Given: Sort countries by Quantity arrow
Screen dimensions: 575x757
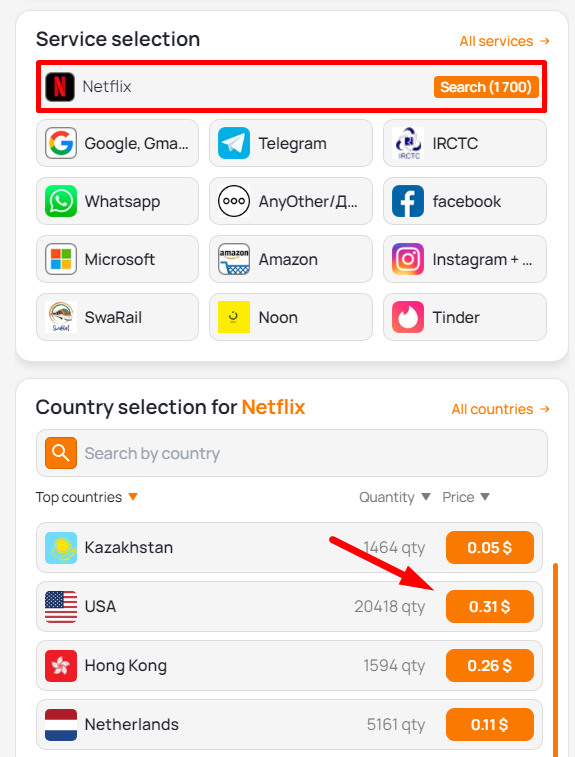Looking at the screenshot, I should 426,497.
